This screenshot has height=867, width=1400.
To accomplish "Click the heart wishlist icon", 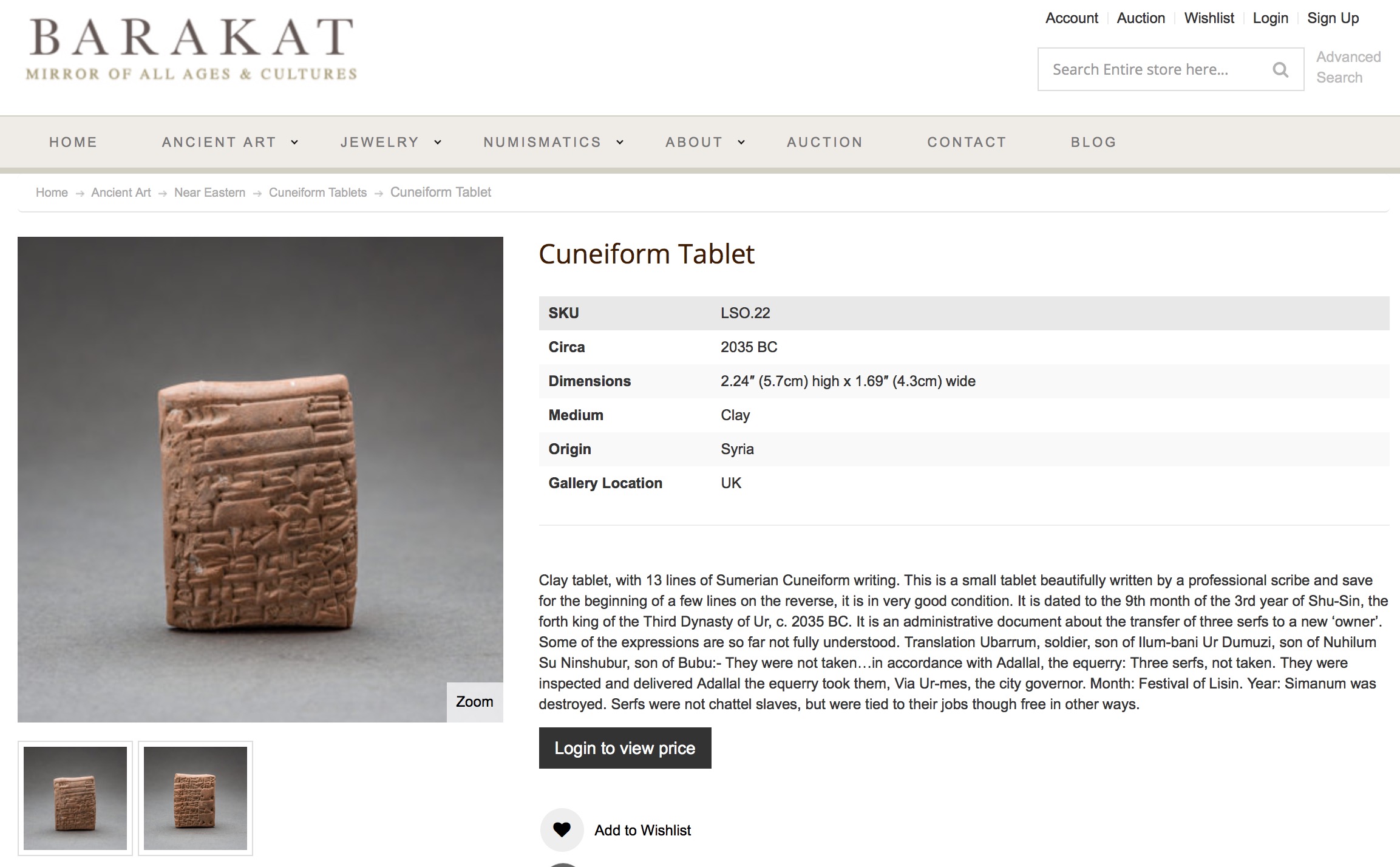I will tap(562, 829).
